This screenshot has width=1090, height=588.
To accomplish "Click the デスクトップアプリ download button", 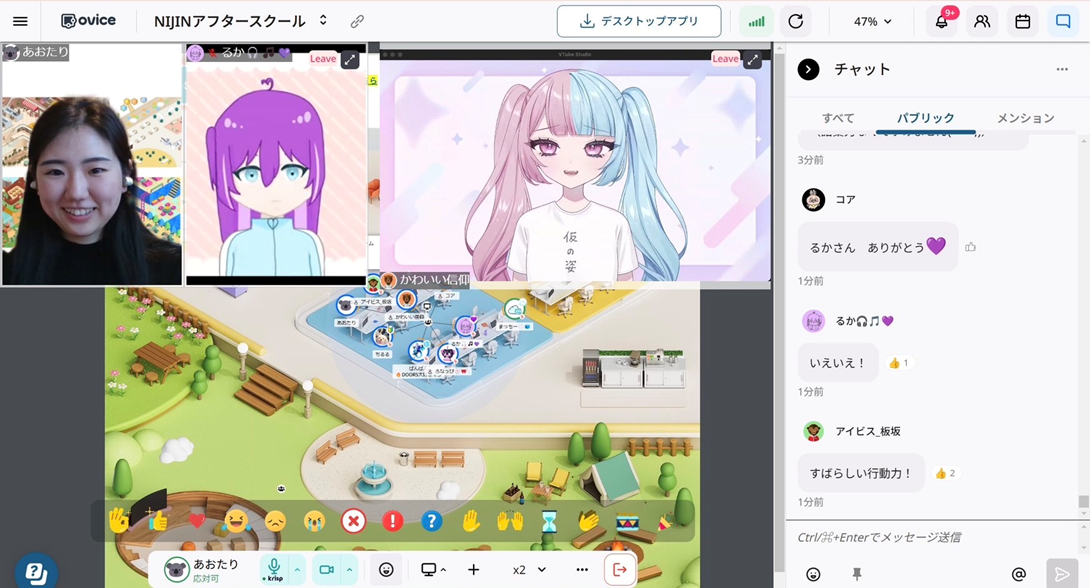I will tap(639, 21).
